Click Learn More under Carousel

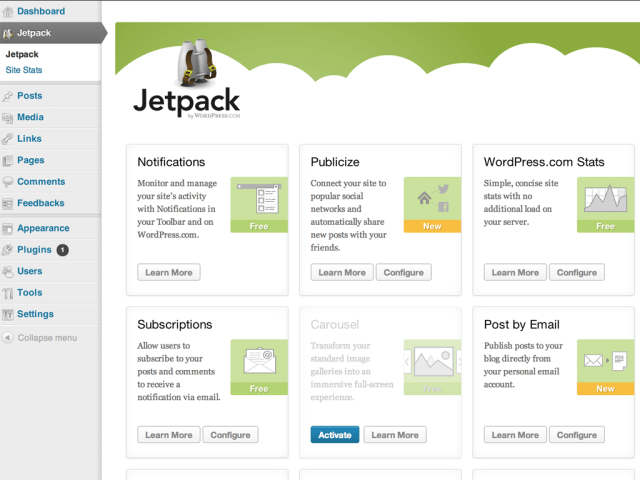point(395,435)
